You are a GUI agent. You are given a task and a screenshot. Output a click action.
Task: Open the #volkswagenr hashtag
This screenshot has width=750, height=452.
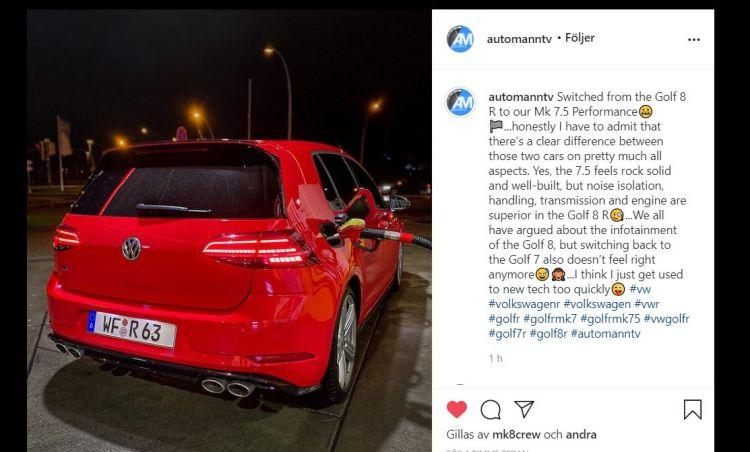click(x=524, y=304)
